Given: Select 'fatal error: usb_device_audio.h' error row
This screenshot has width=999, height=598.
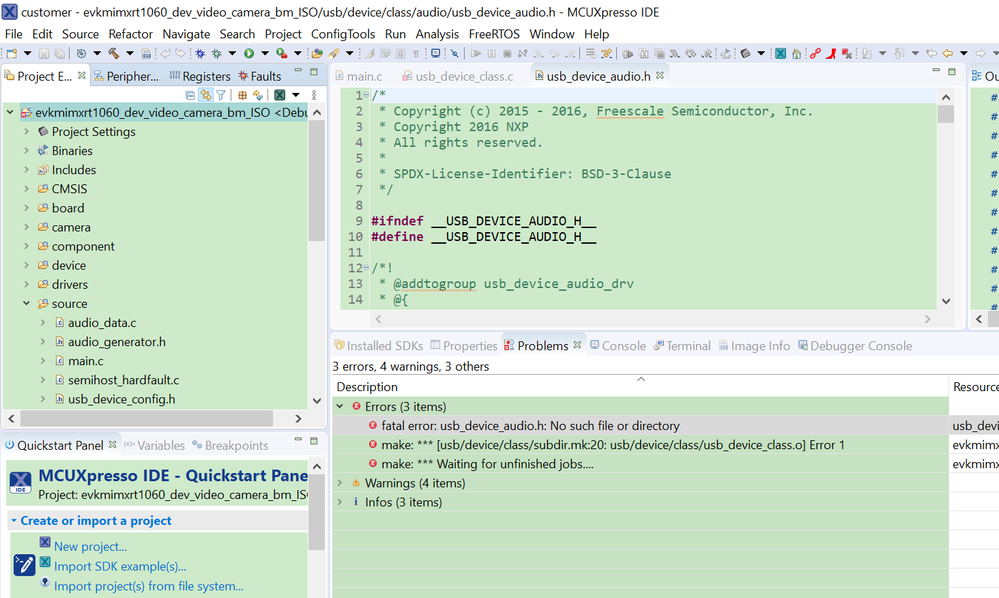Looking at the screenshot, I should click(x=640, y=425).
